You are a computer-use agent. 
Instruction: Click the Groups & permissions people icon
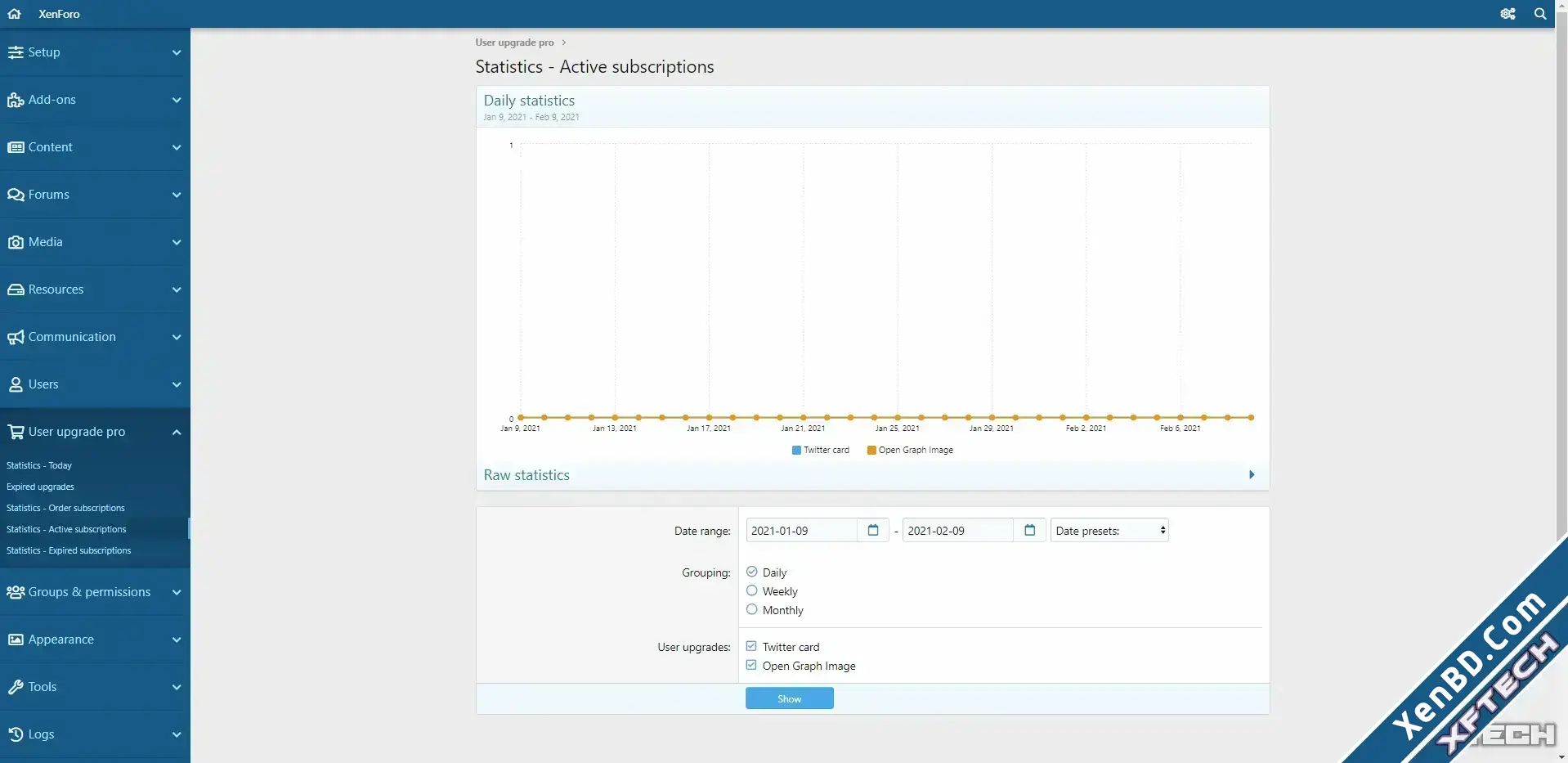tap(16, 592)
